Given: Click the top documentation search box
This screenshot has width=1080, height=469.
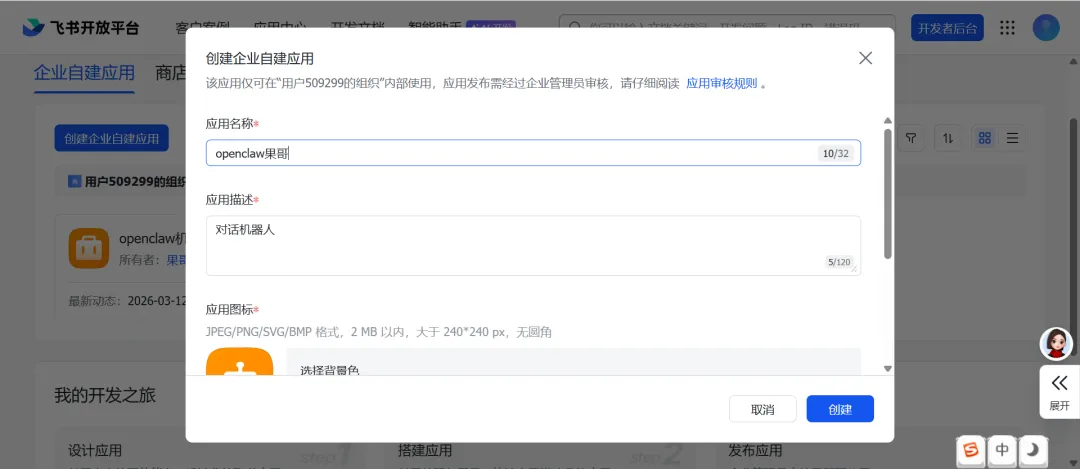Looking at the screenshot, I should click(x=727, y=28).
